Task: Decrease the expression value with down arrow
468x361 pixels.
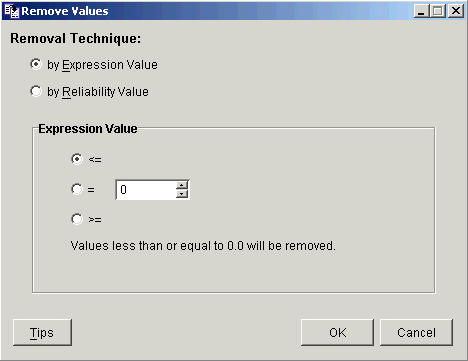Action: [x=182, y=194]
